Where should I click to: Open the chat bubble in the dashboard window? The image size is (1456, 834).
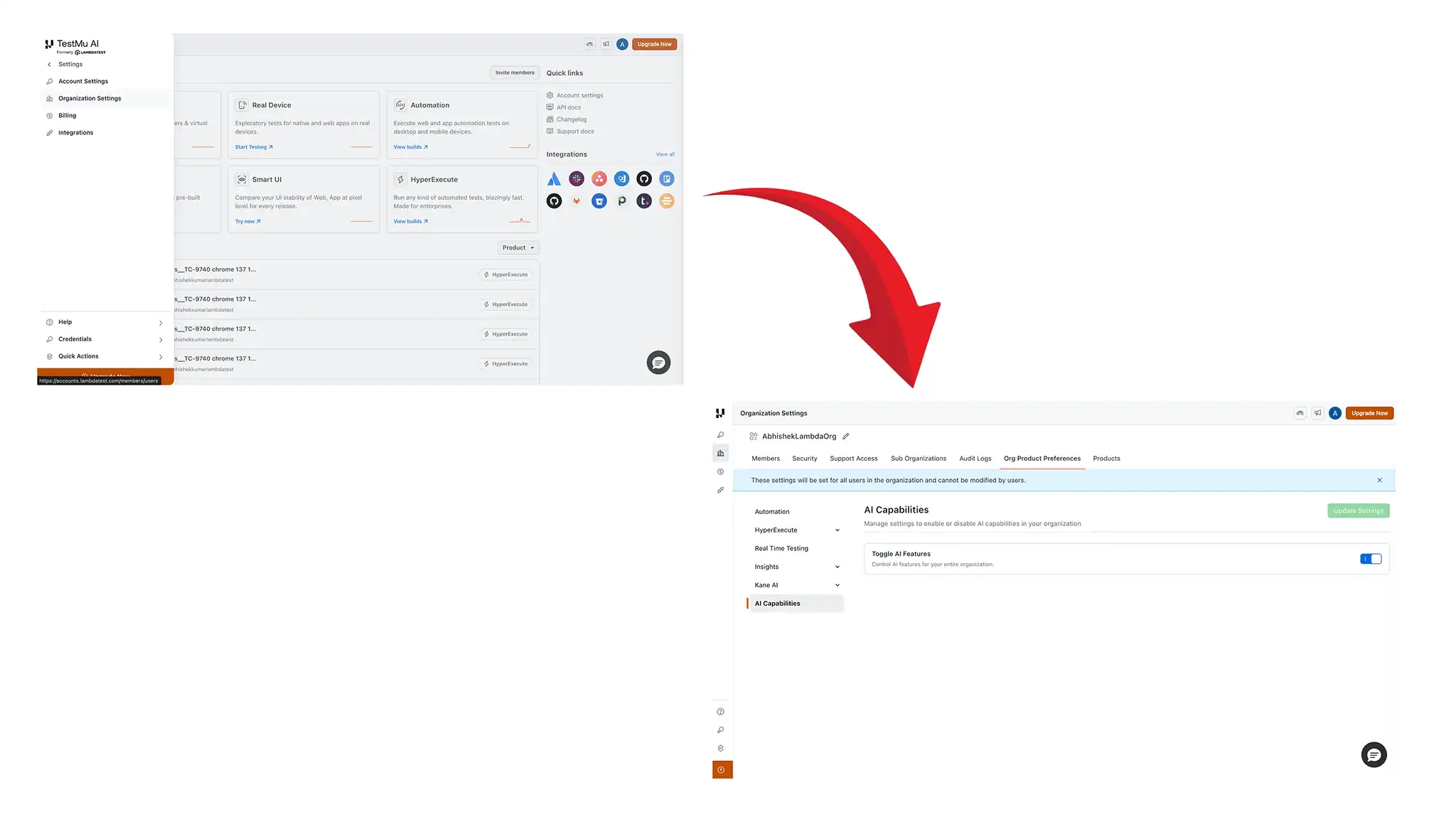[658, 363]
